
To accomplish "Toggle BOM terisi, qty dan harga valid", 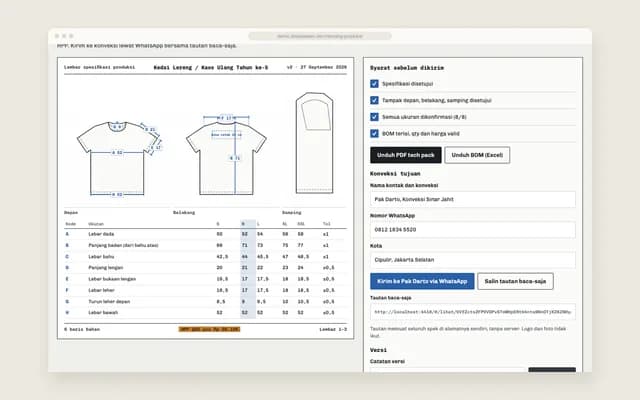I will [374, 133].
